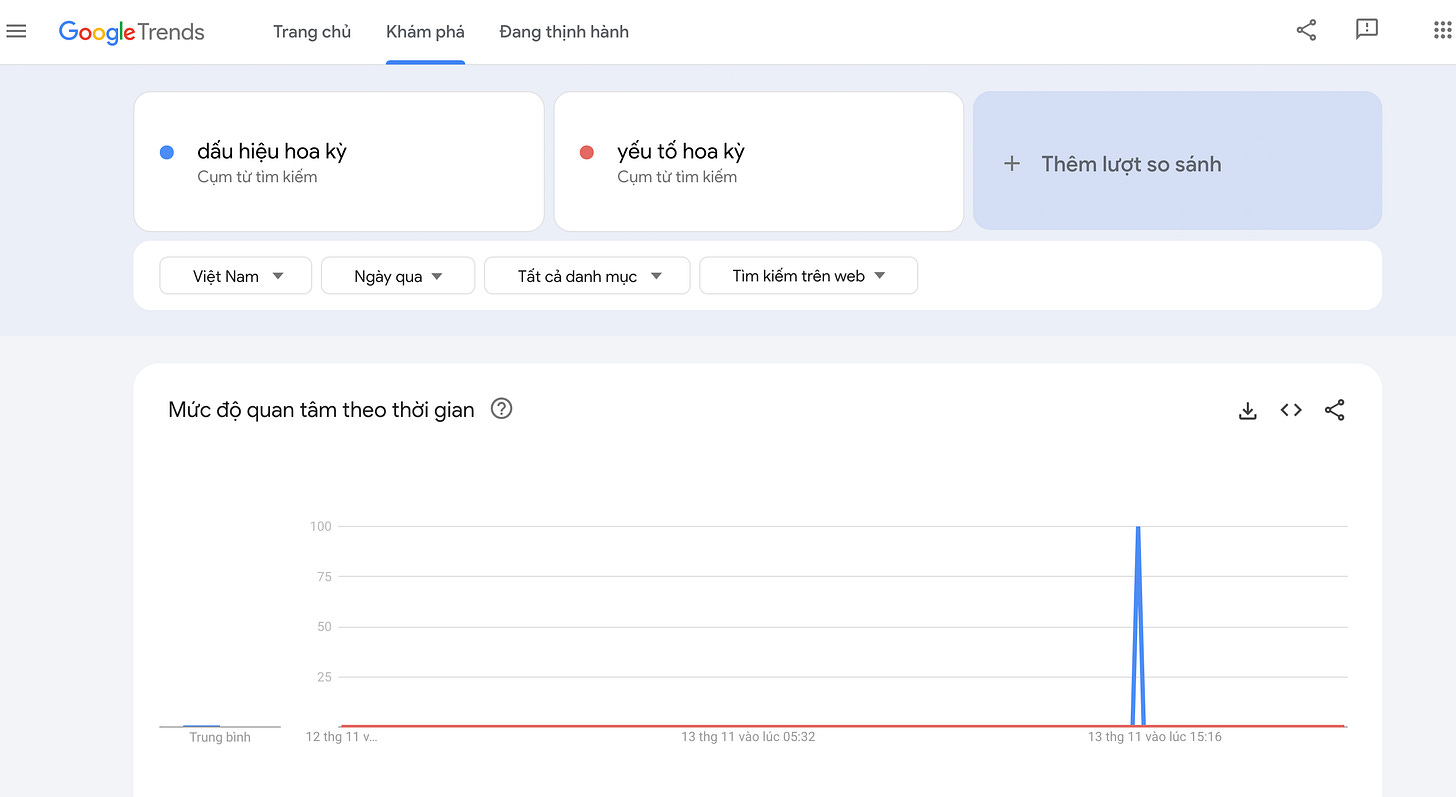
Task: Click the 50 y-axis value
Action: [x=324, y=627]
